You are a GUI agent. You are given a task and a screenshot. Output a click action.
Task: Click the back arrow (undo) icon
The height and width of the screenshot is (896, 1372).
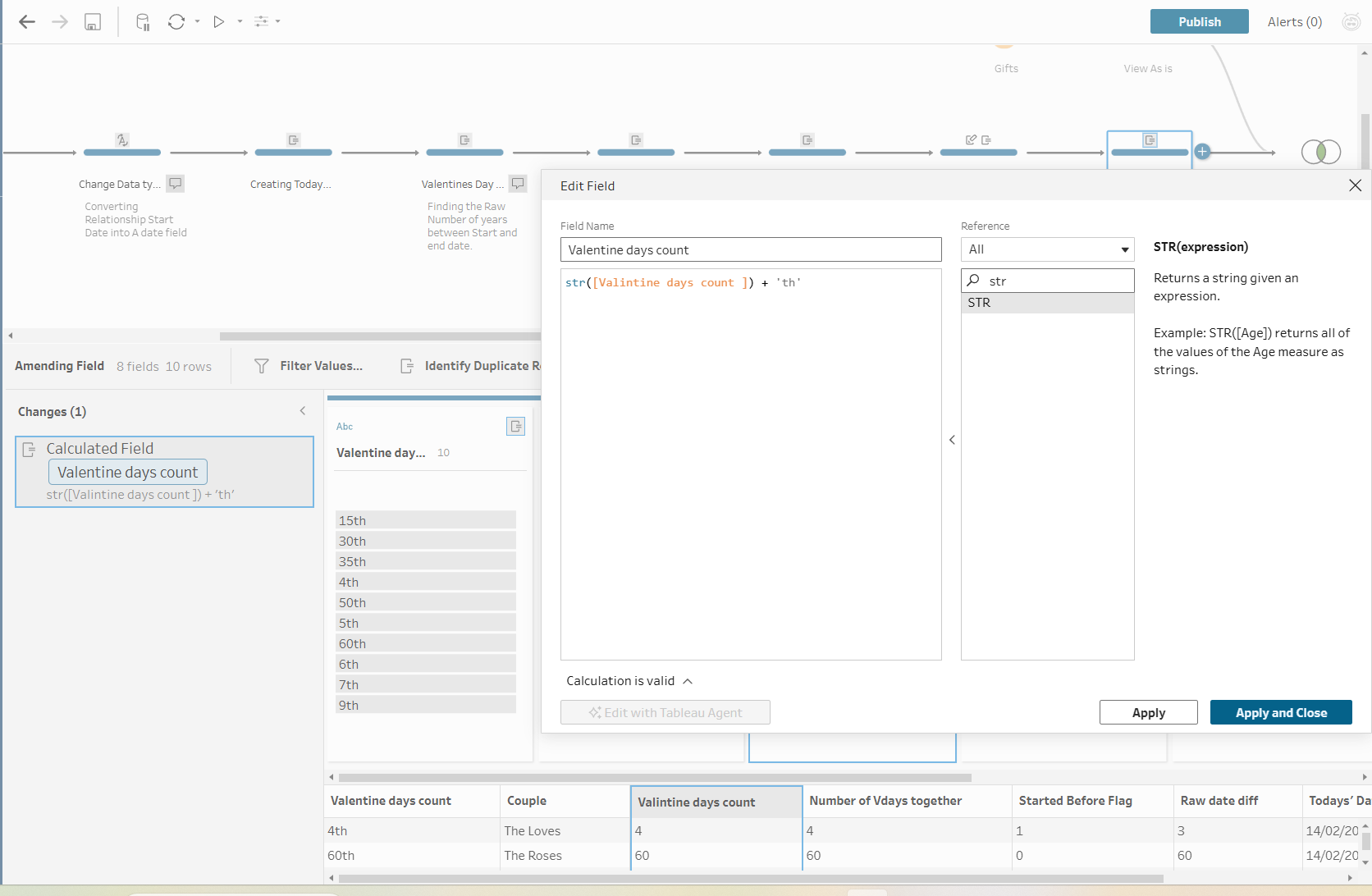[x=27, y=22]
